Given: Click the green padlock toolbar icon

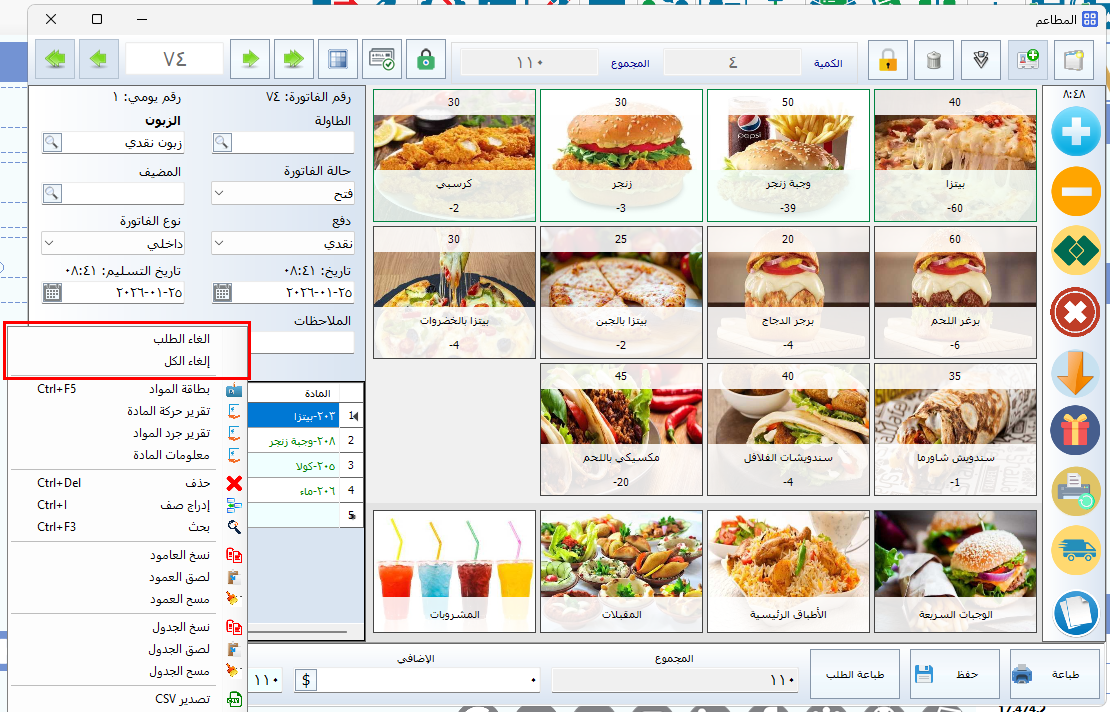Looking at the screenshot, I should click(x=426, y=60).
